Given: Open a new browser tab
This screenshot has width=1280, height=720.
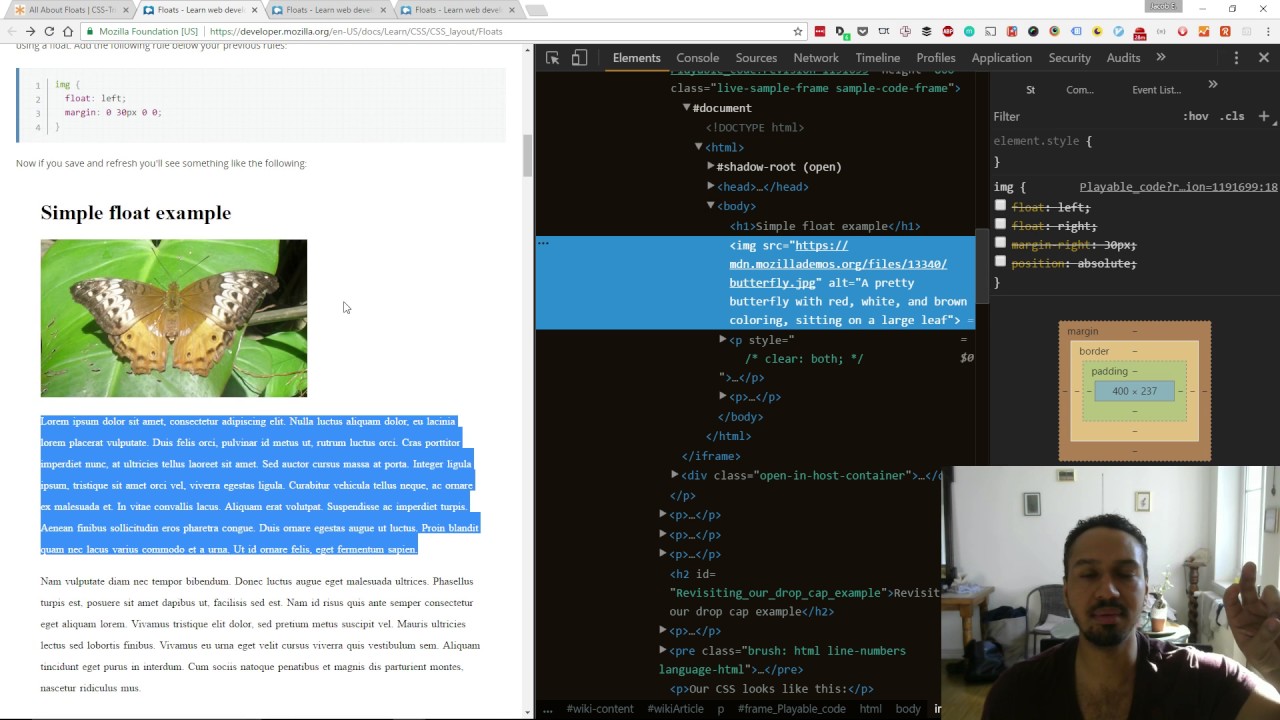Looking at the screenshot, I should pos(536,10).
